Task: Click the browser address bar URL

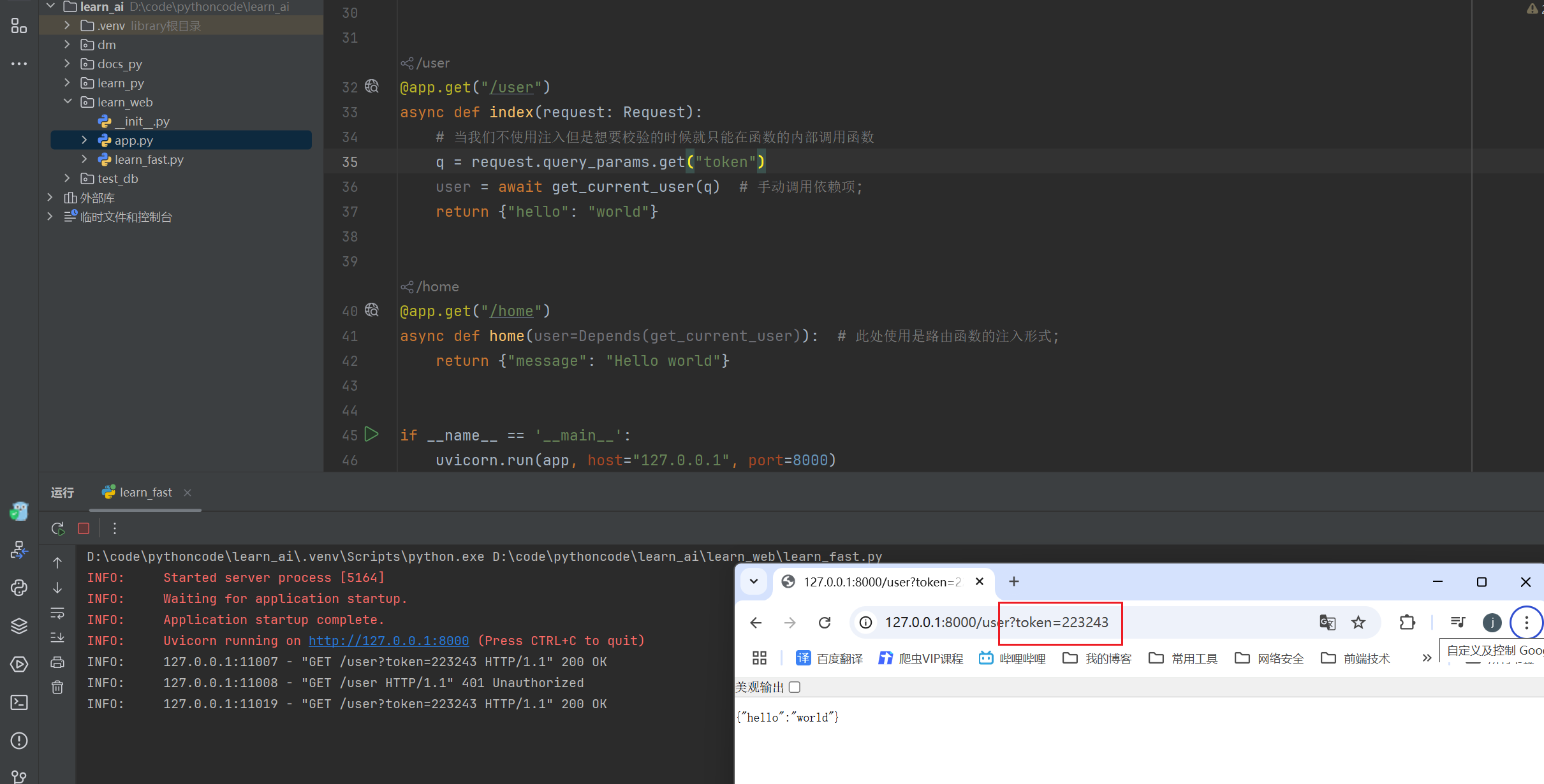Action: [x=996, y=623]
